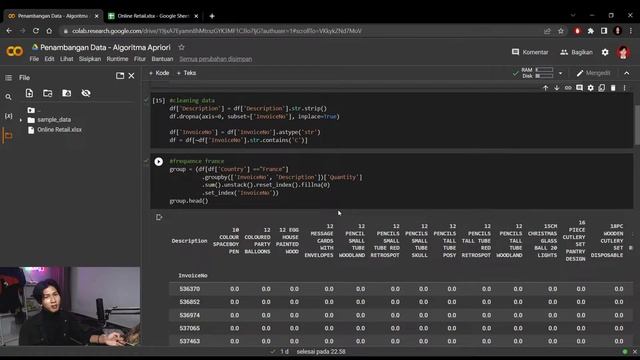
Task: Add a text cell with Teks
Action: (x=187, y=73)
